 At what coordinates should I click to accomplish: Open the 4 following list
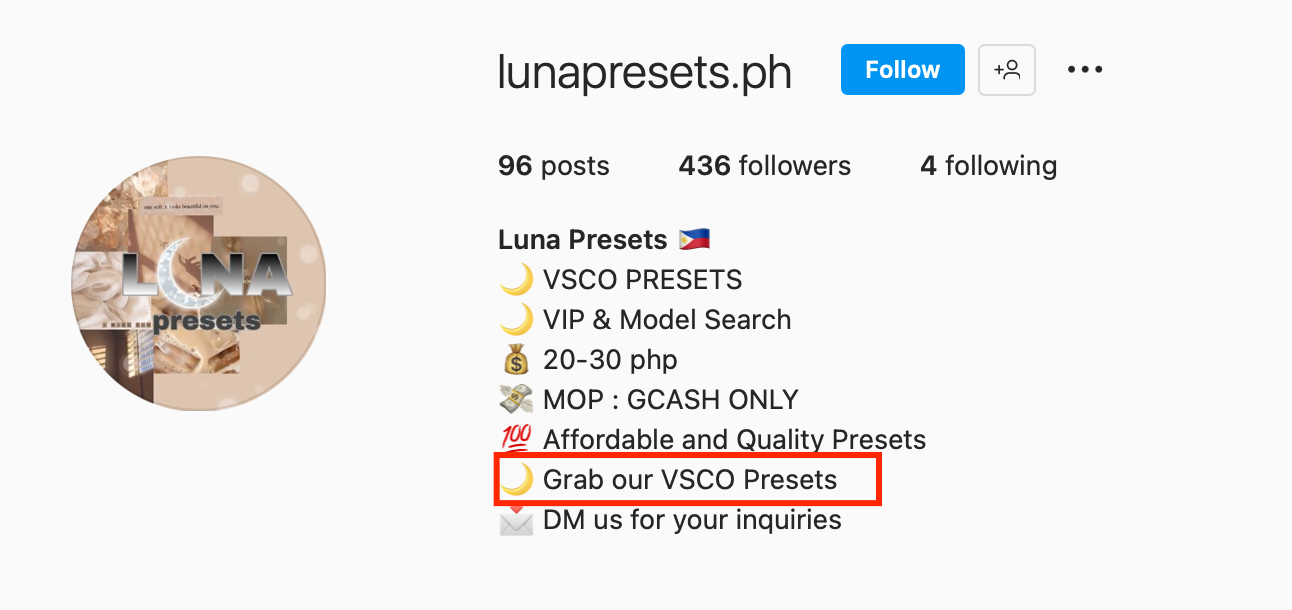[988, 166]
